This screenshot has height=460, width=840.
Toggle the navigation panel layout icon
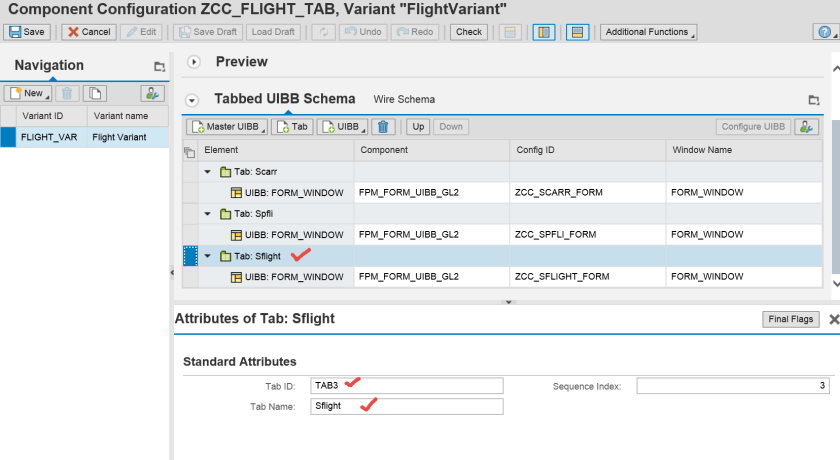point(543,32)
